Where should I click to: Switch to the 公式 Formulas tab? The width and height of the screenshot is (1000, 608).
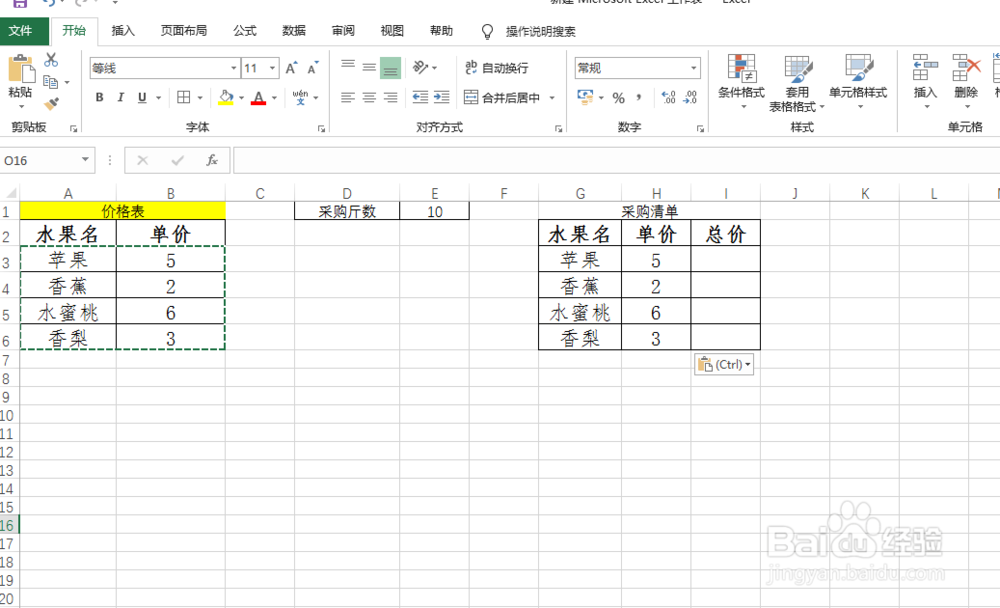point(244,31)
